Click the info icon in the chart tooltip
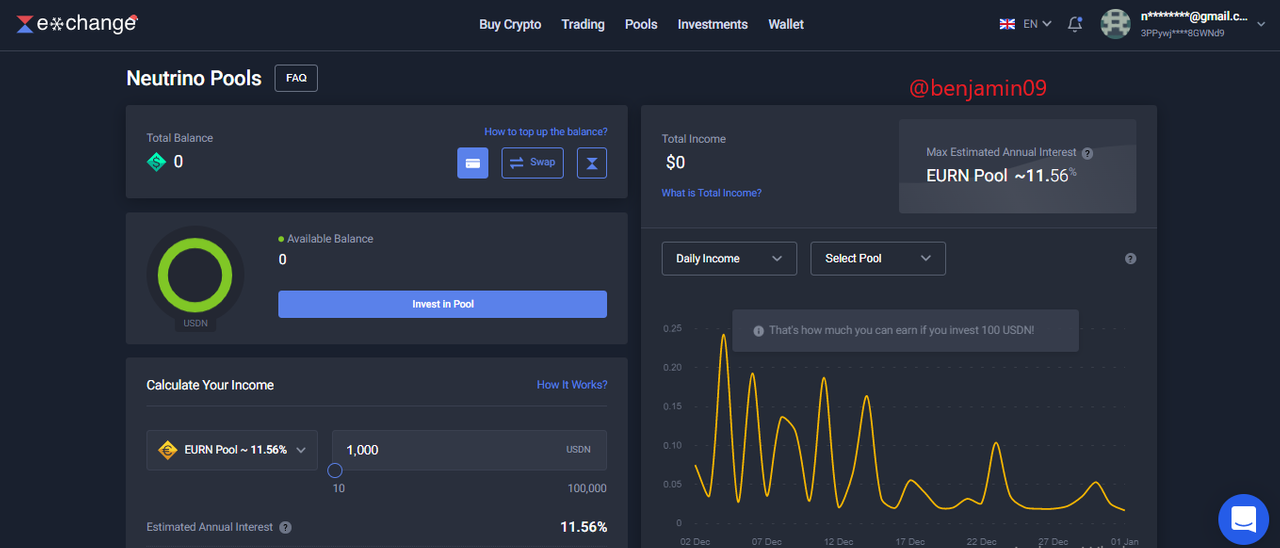 point(758,331)
